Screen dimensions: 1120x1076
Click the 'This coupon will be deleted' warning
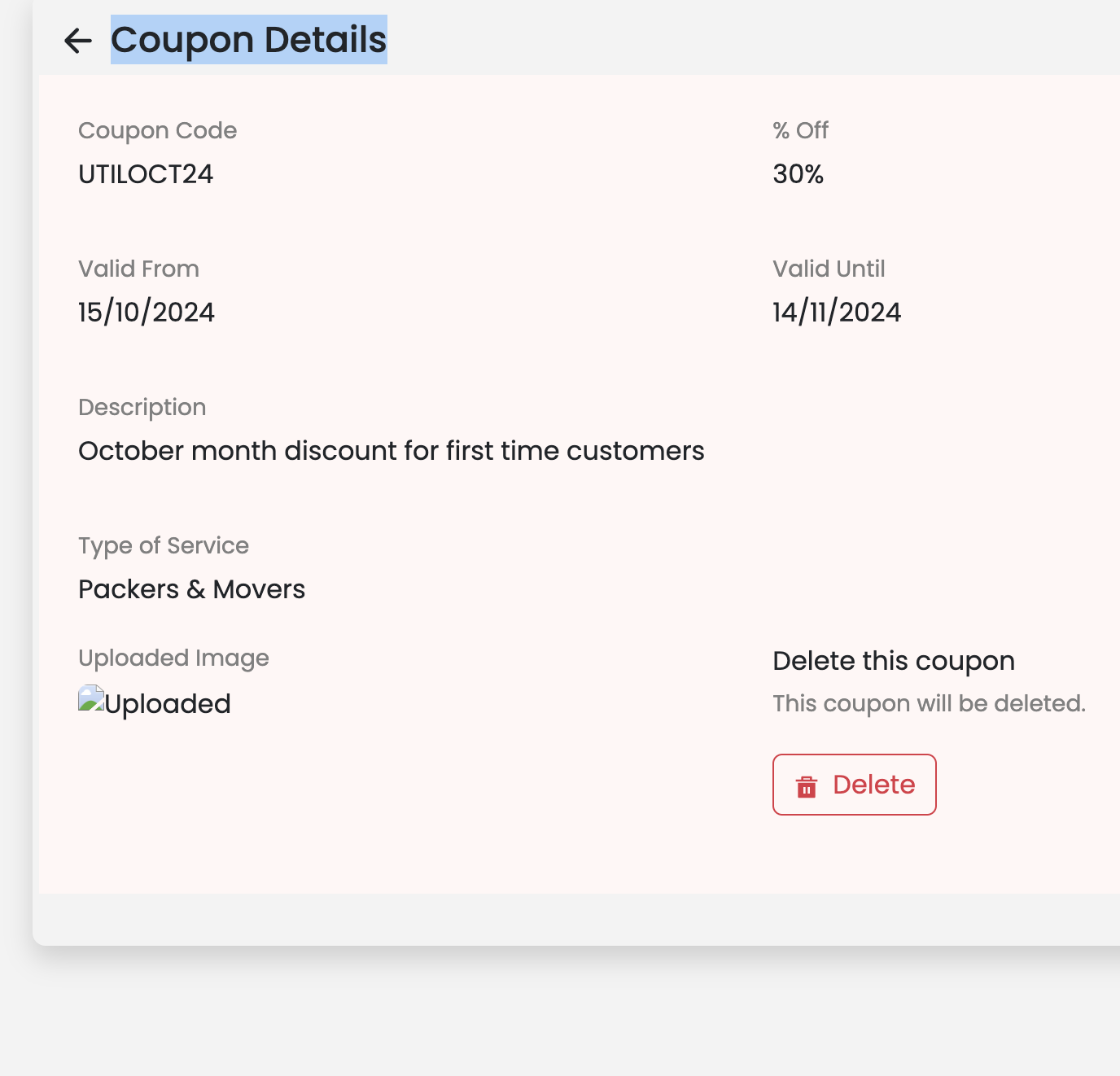point(929,703)
